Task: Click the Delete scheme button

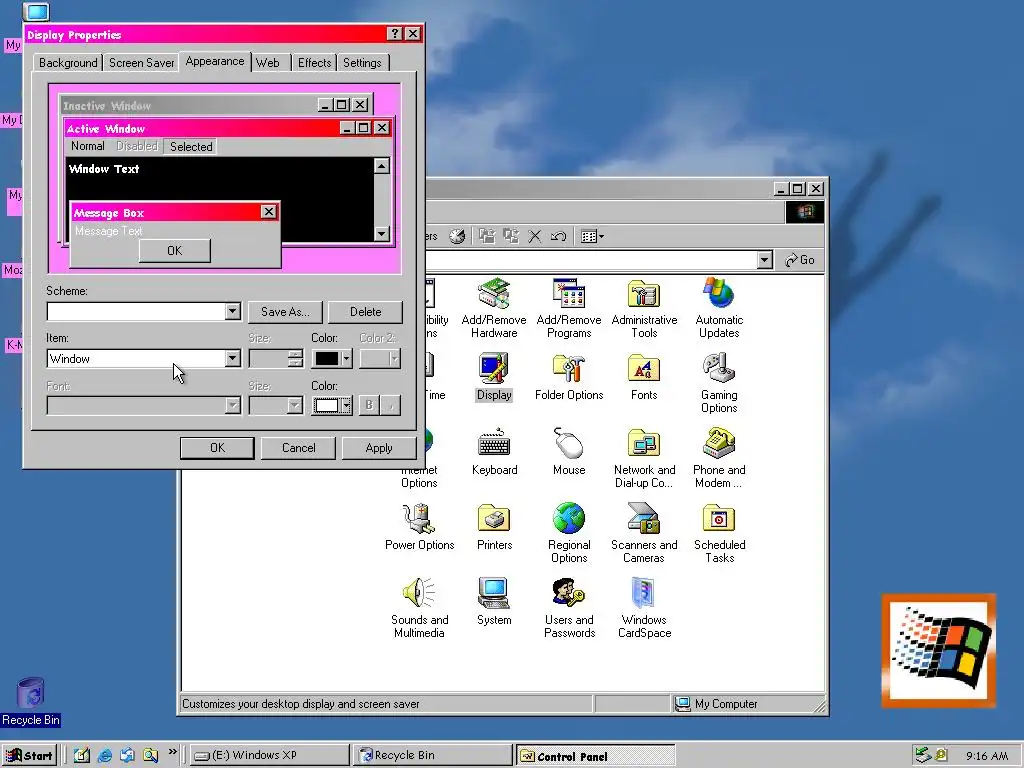Action: [366, 312]
